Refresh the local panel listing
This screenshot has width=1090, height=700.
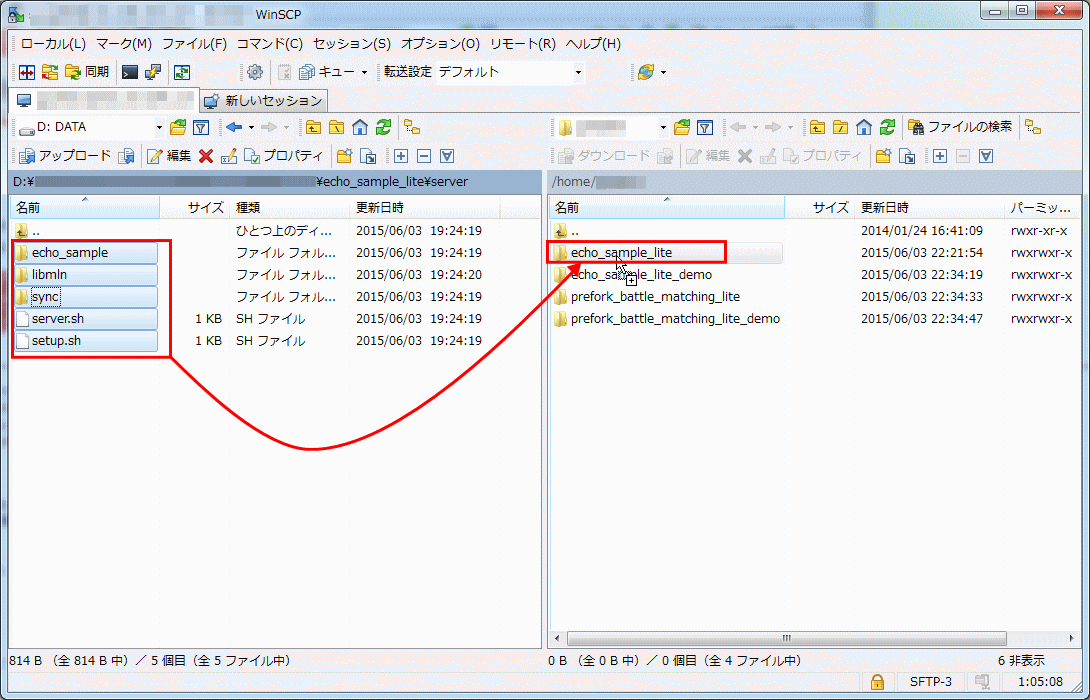pos(383,127)
